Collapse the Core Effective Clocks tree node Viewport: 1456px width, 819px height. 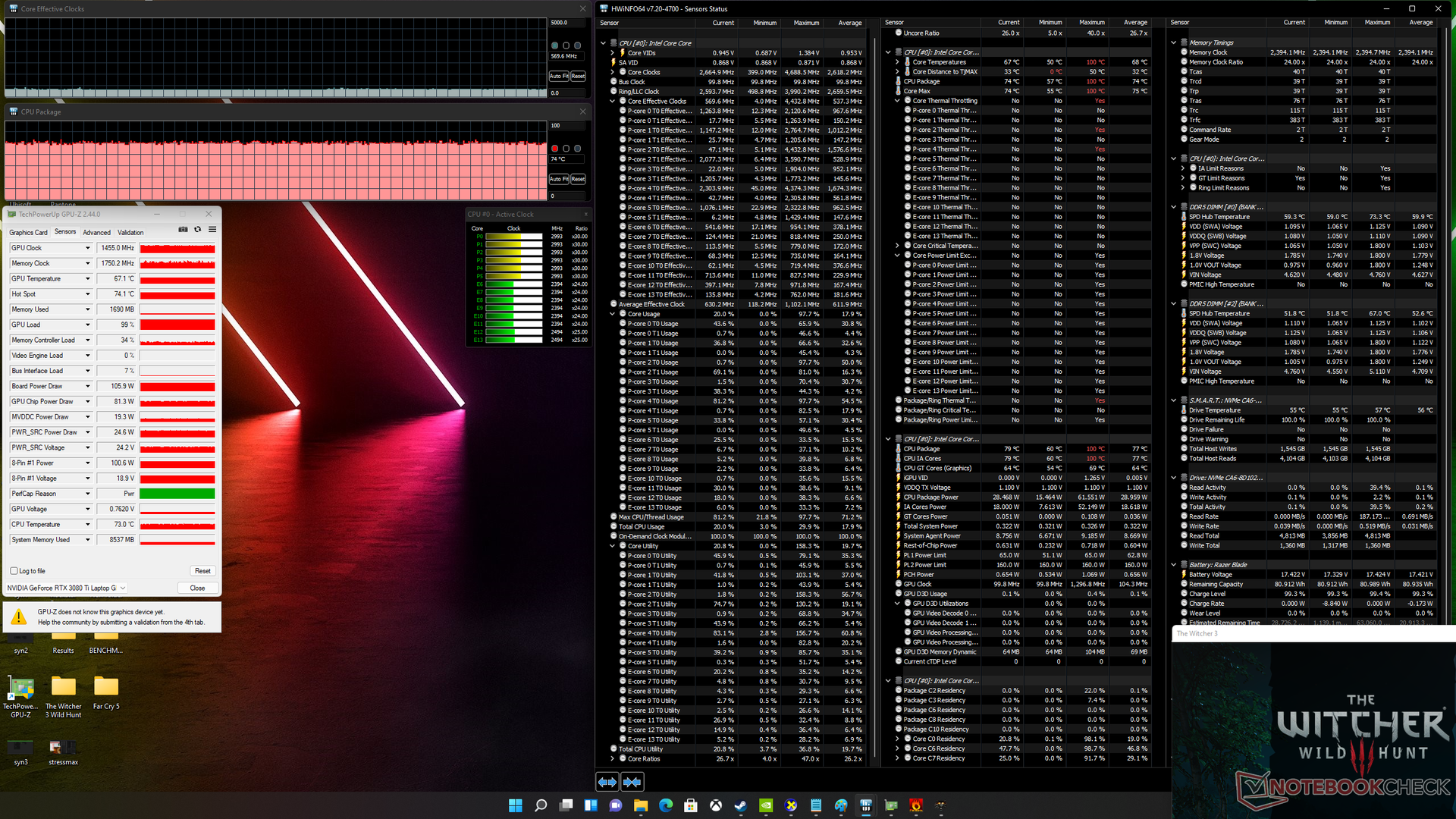[x=613, y=101]
